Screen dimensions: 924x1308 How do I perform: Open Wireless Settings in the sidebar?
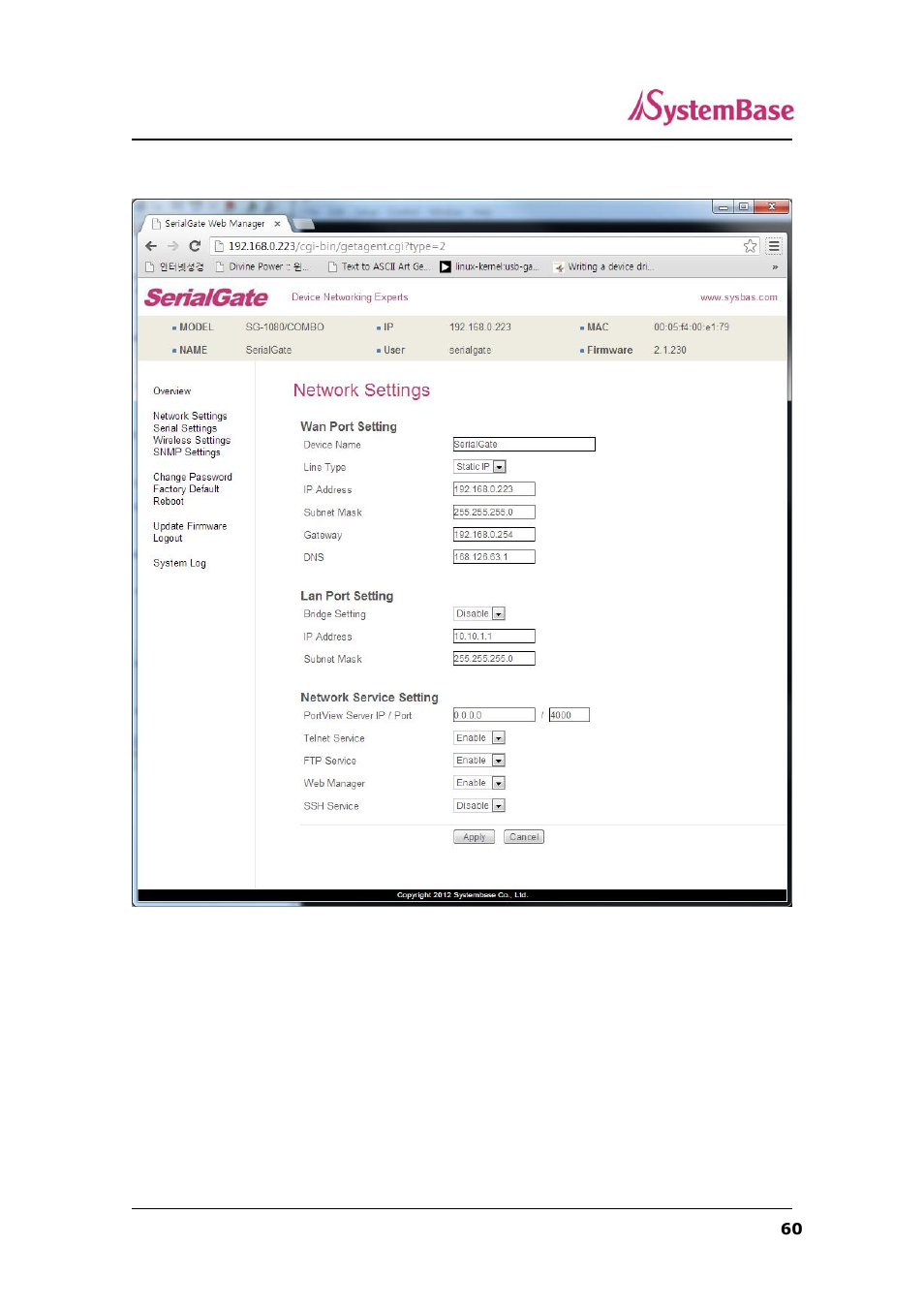(x=192, y=440)
